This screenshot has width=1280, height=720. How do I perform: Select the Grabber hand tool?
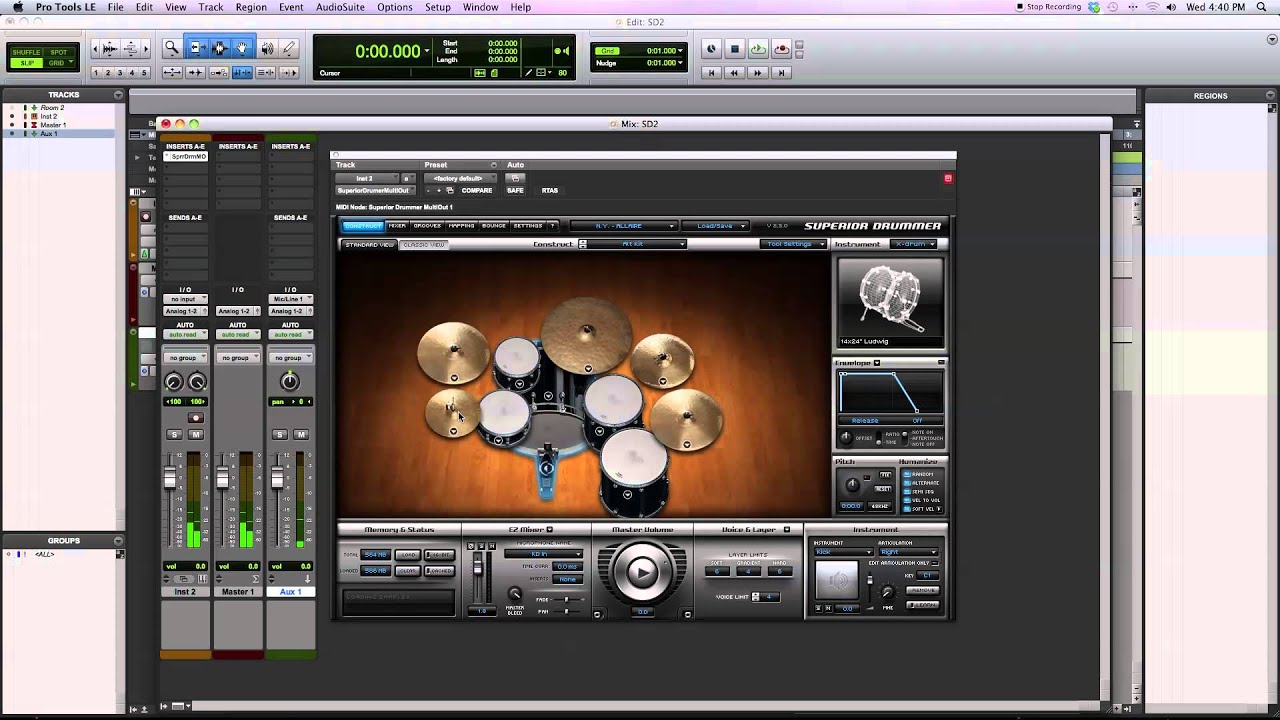(x=242, y=48)
